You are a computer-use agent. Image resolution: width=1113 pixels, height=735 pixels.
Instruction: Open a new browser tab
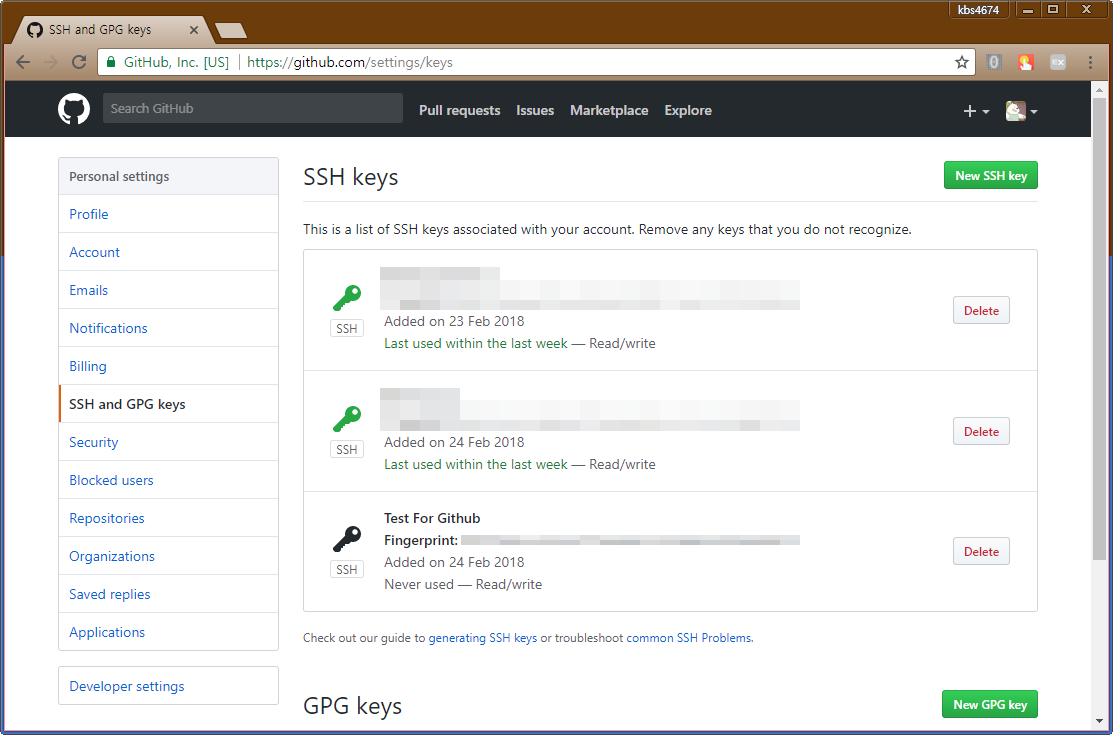click(231, 30)
